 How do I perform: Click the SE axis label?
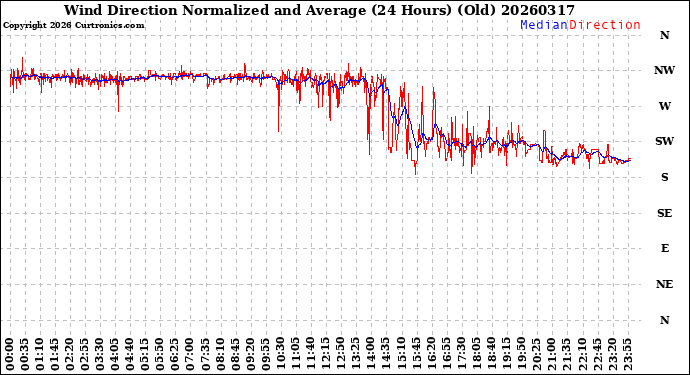pos(664,213)
